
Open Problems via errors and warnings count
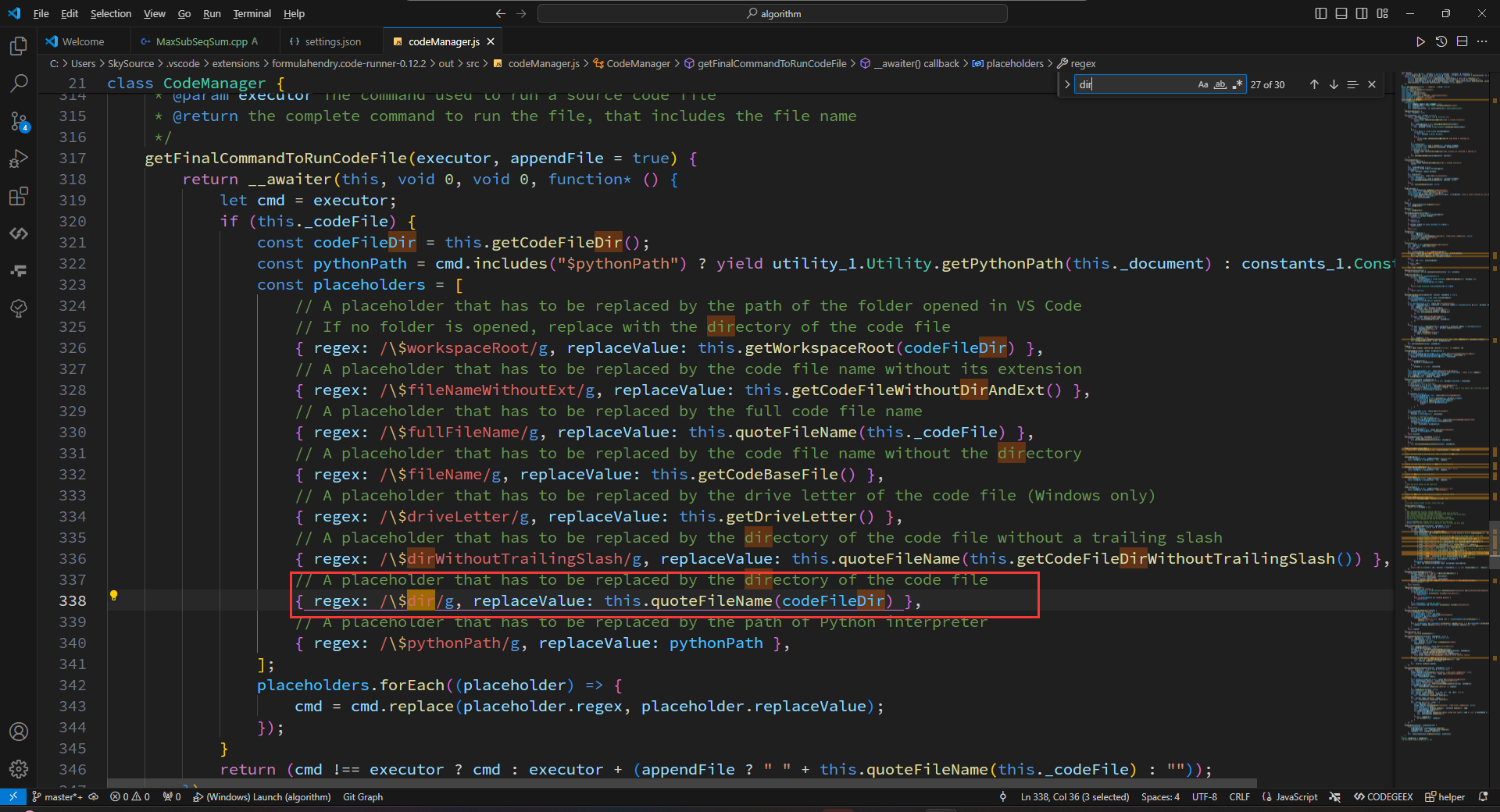[x=130, y=797]
